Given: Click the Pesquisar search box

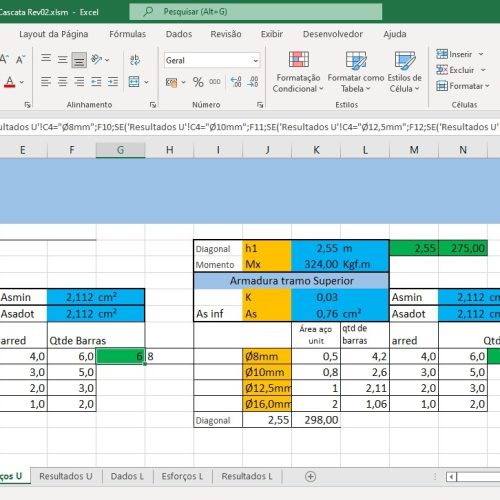Looking at the screenshot, I should pos(256,12).
